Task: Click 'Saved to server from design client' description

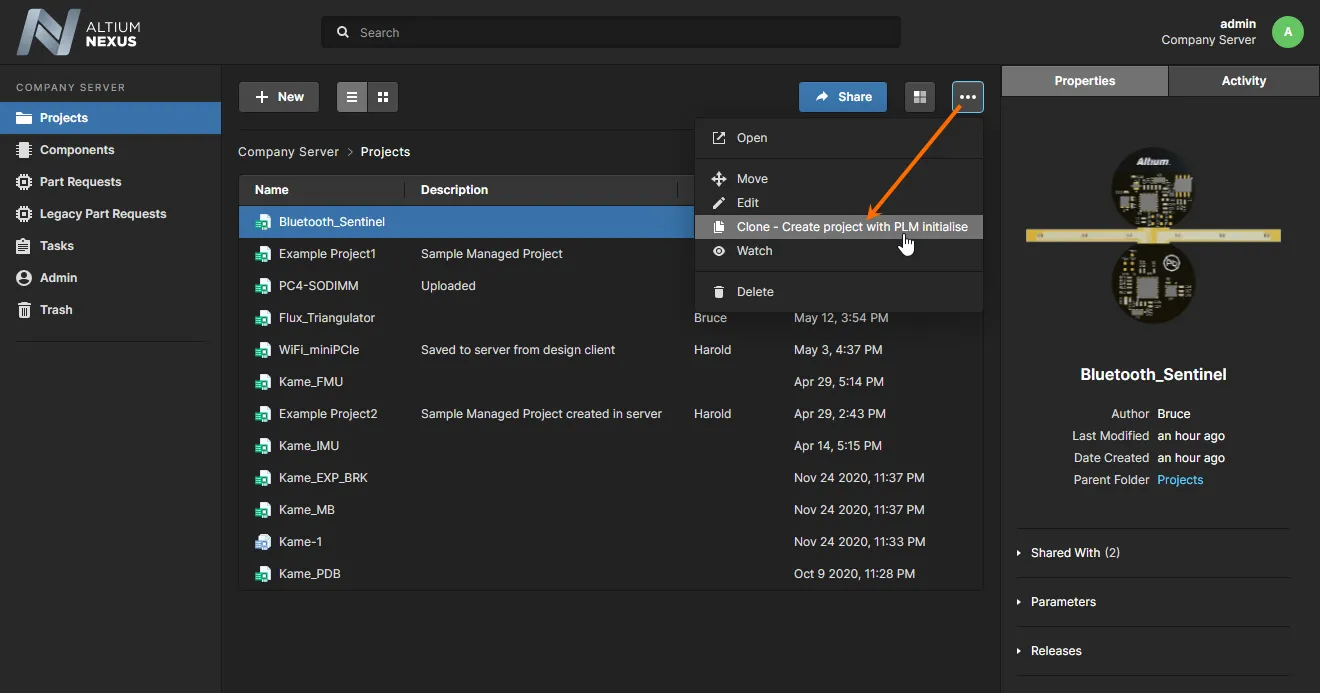Action: [x=518, y=350]
